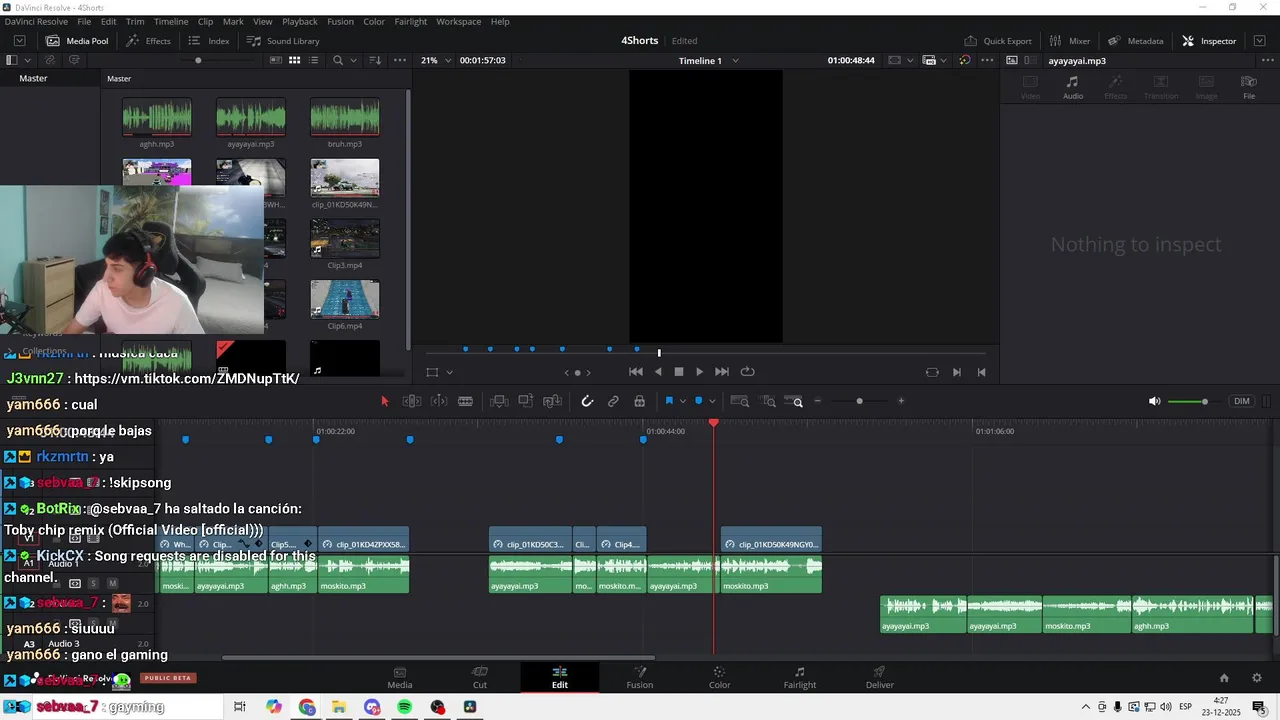1280x720 pixels.
Task: Toggle the Media Pool panel
Action: [77, 41]
